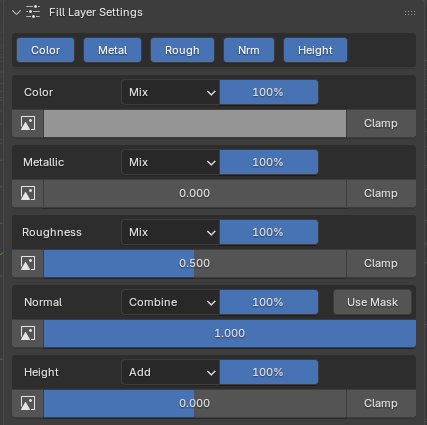Image resolution: width=427 pixels, height=425 pixels.
Task: Open the Metallic blend mode Mix dropdown
Action: tap(171, 162)
